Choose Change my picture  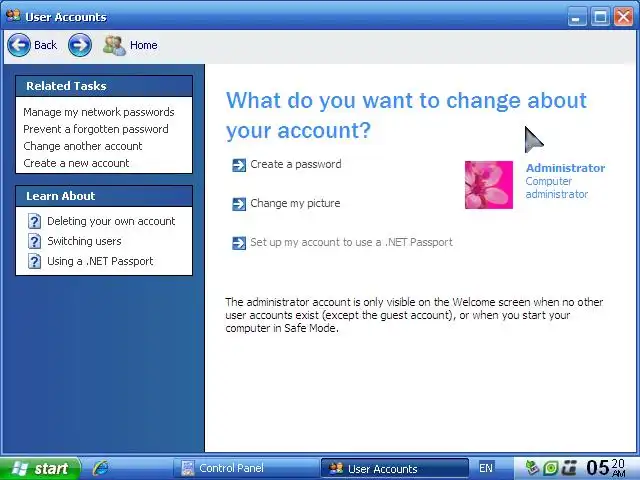tap(295, 203)
